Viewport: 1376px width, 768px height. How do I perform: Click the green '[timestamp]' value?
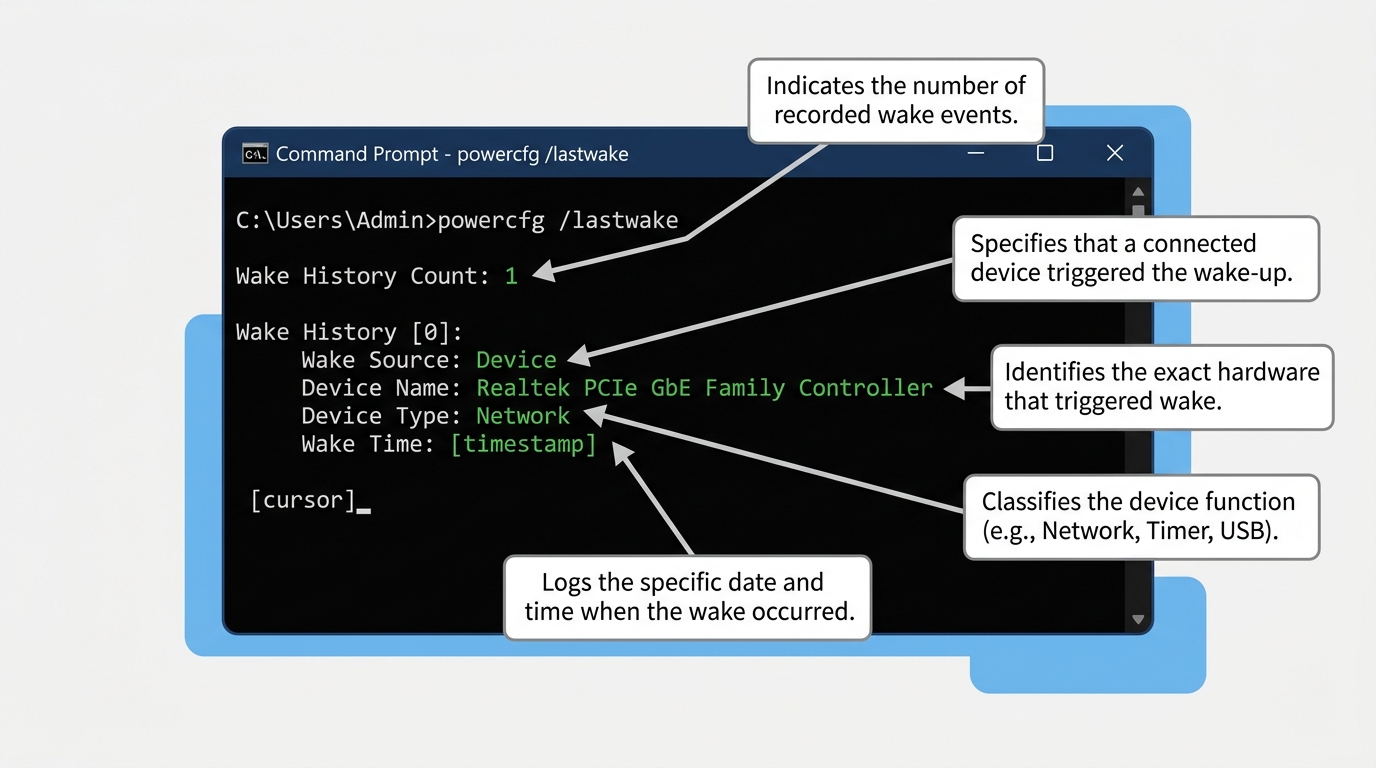click(x=523, y=444)
